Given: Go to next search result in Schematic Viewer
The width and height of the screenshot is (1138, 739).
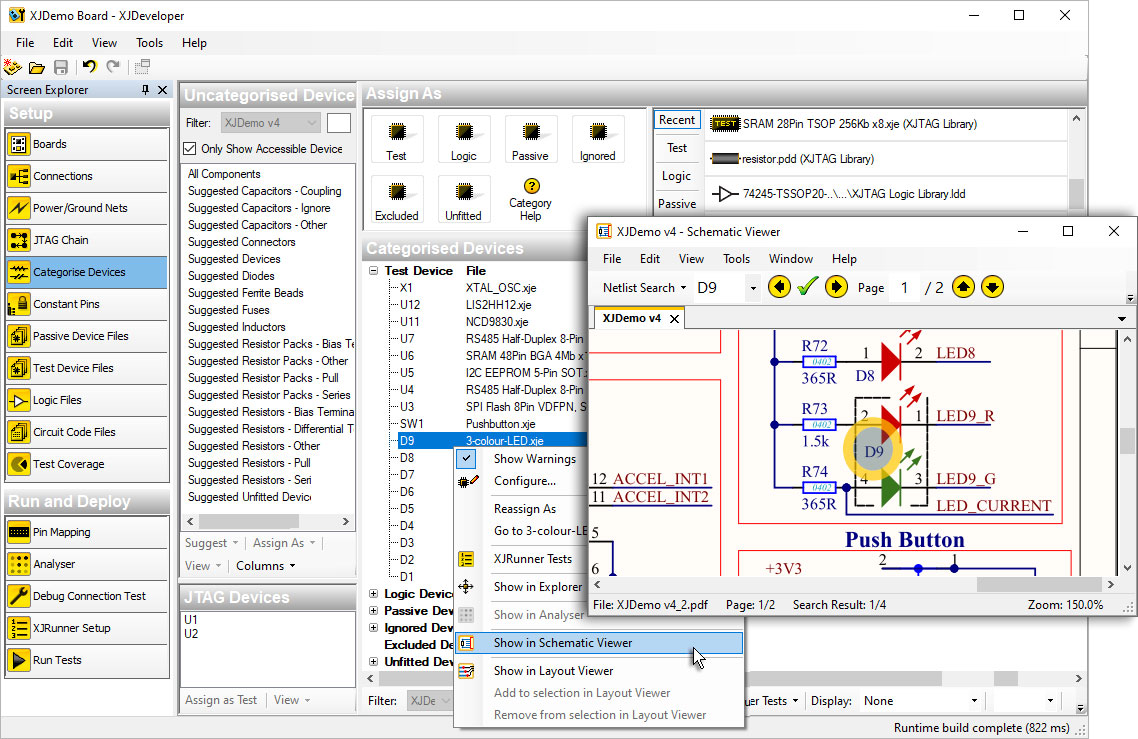Looking at the screenshot, I should (836, 287).
